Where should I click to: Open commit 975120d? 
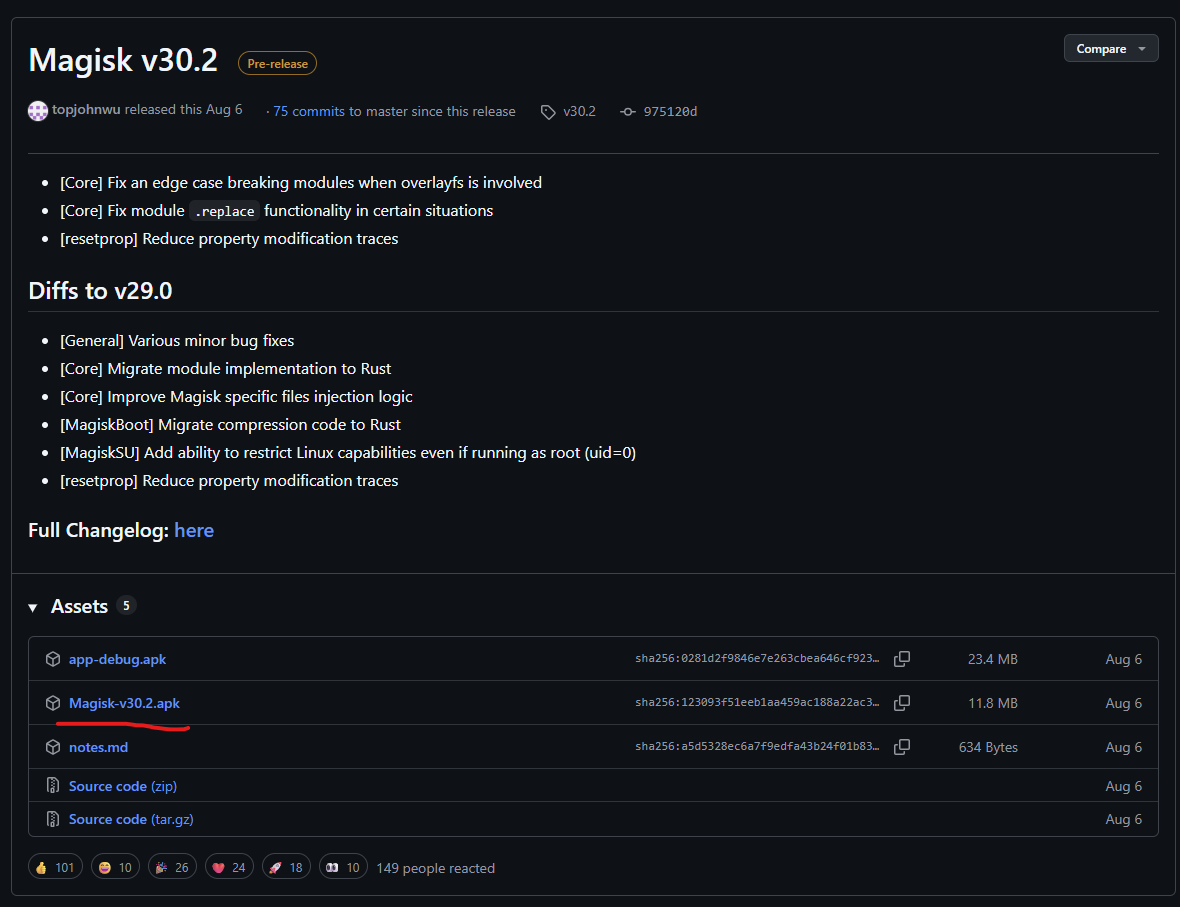pyautogui.click(x=670, y=111)
